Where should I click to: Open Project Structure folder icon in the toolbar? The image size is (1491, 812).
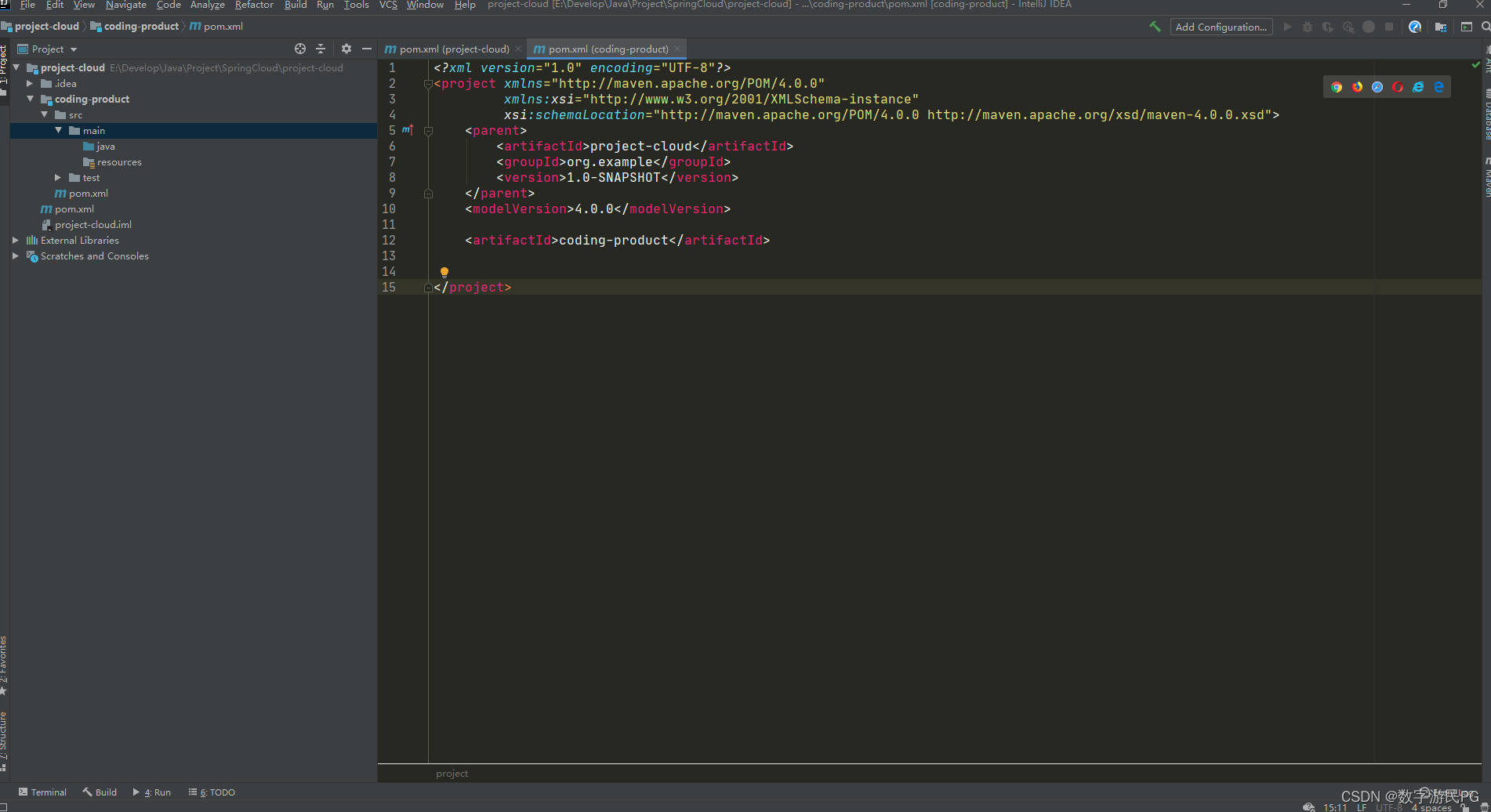click(x=1441, y=27)
